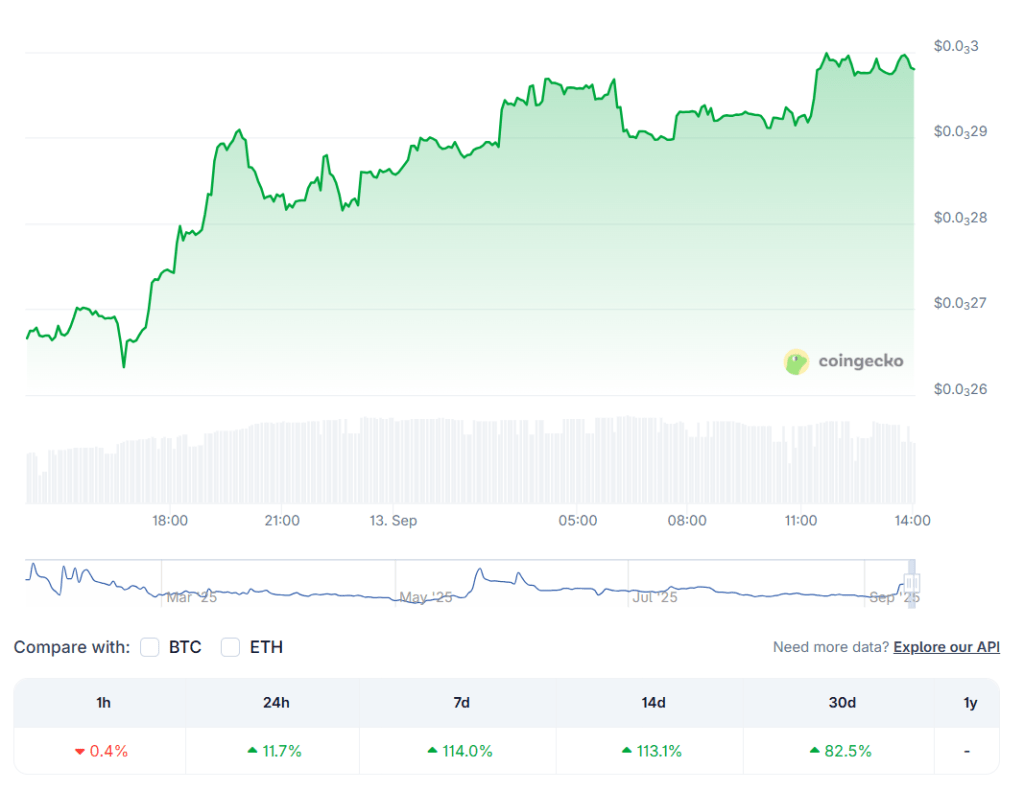Click the green up arrow beside 113.1%
1024x791 pixels.
(x=626, y=751)
